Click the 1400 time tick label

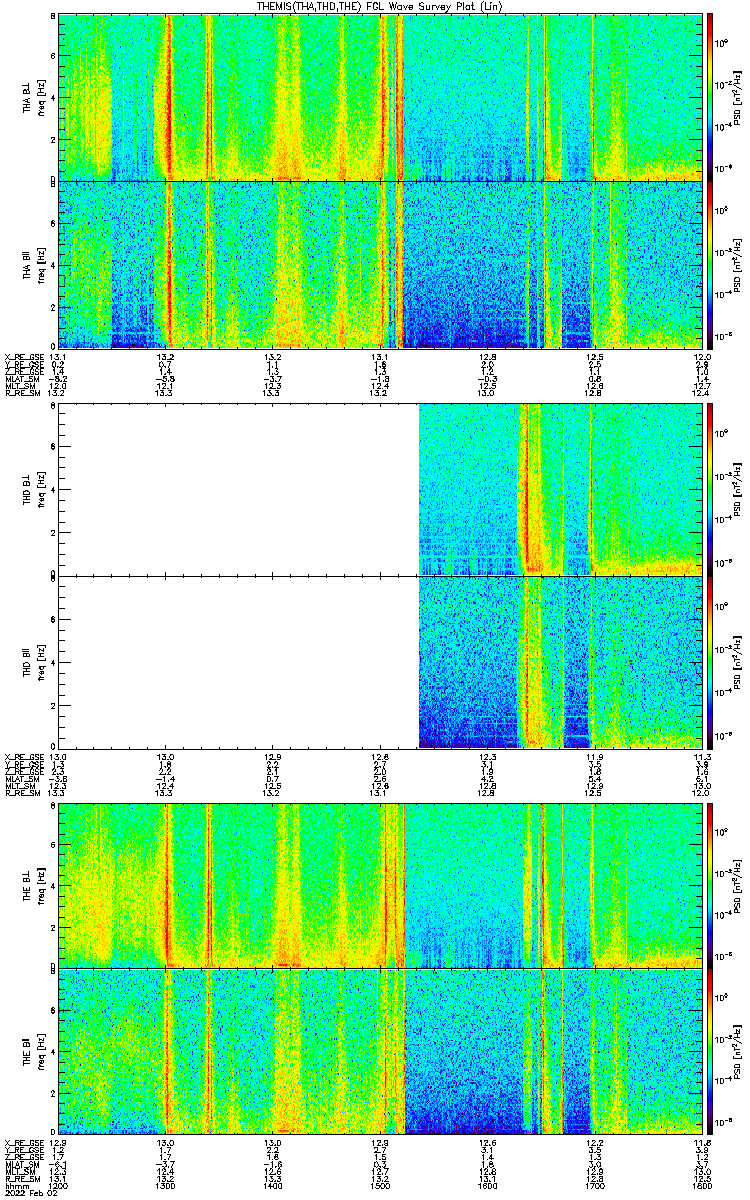273,1184
